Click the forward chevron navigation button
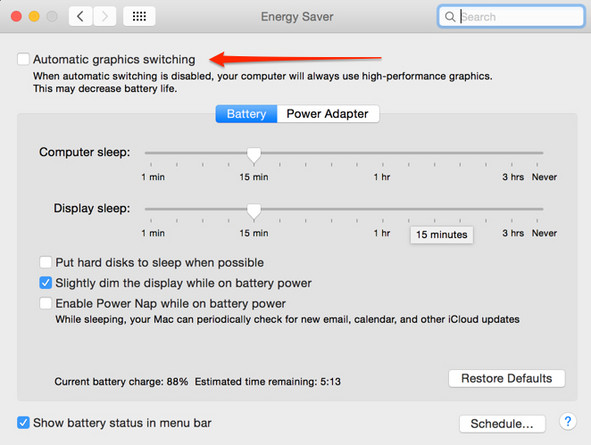Screen dimensions: 591x445 [x=104, y=17]
